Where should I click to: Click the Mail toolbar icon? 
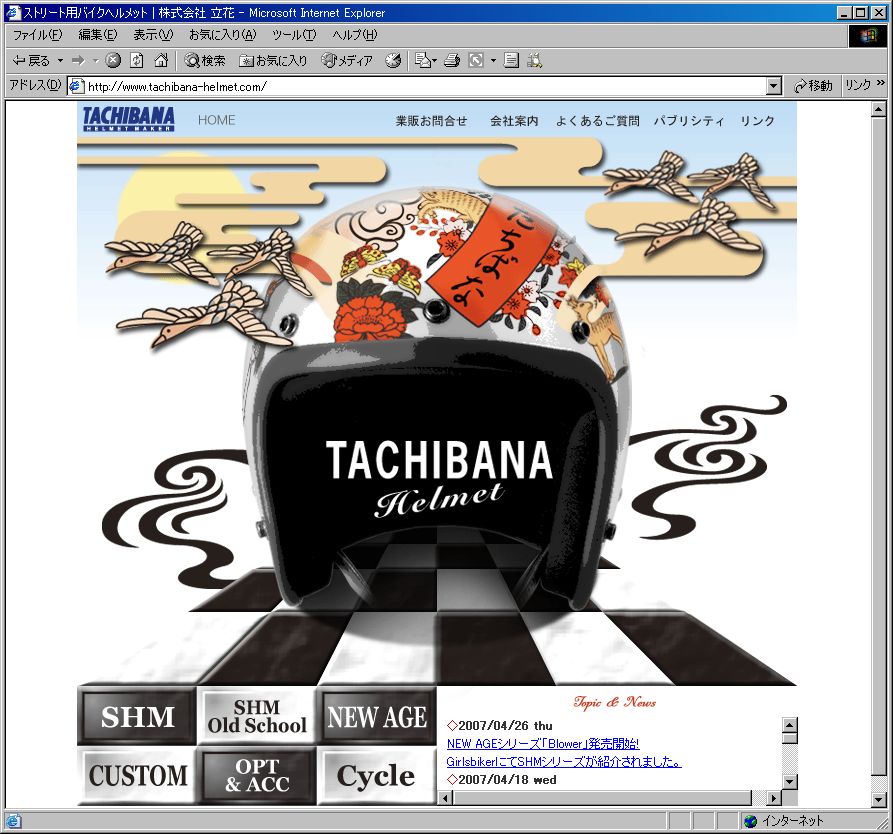coord(422,60)
